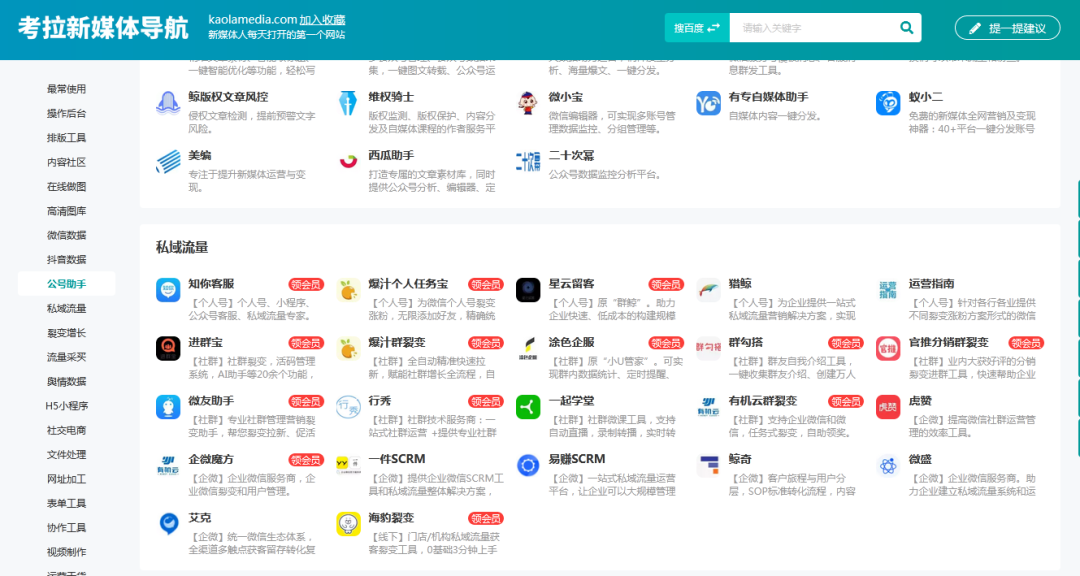Image resolution: width=1080 pixels, height=576 pixels.
Task: Click the 有专自媒体助手 icon
Action: point(708,103)
